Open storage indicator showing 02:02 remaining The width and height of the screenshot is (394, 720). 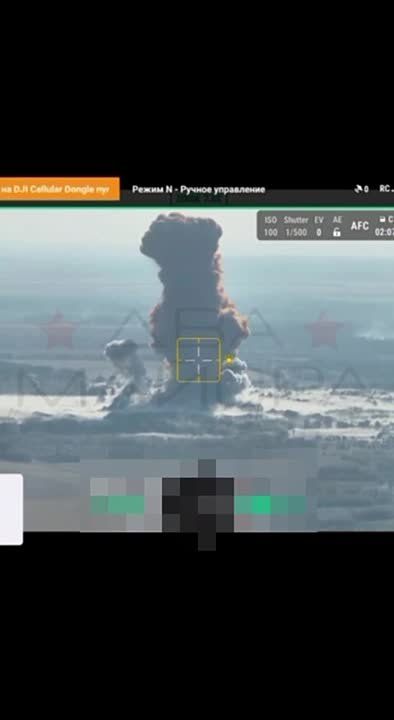pyautogui.click(x=384, y=226)
